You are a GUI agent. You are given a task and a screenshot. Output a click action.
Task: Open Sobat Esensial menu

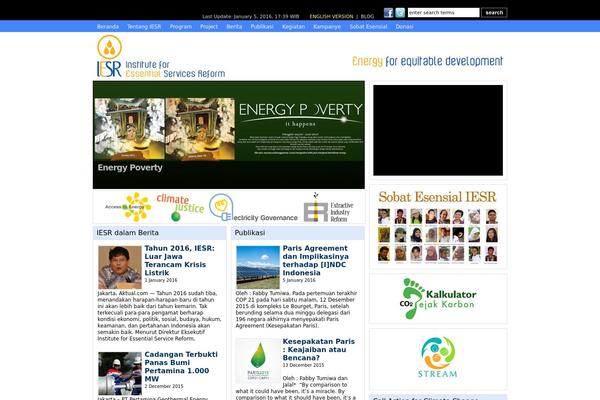click(x=368, y=26)
